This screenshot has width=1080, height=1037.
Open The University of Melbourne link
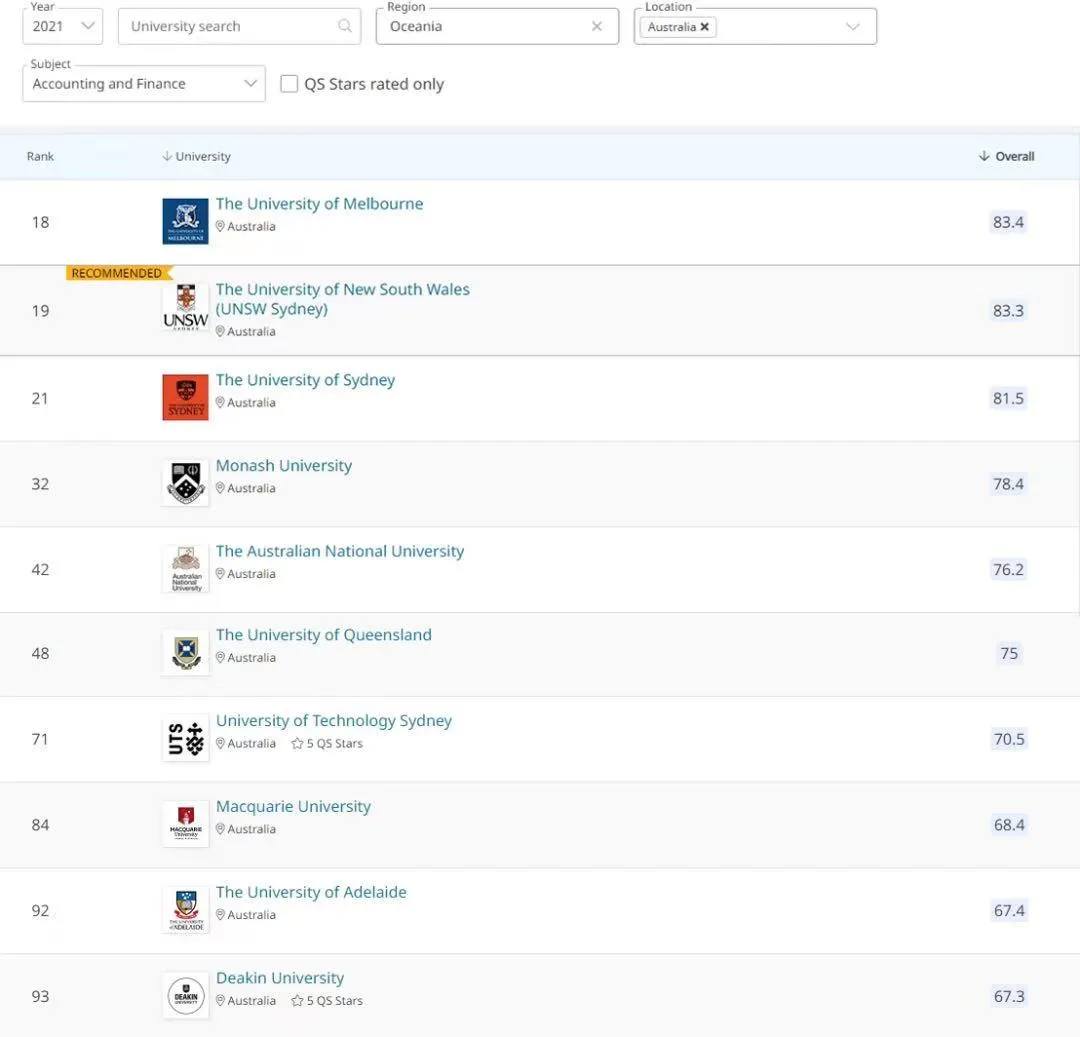coord(319,204)
